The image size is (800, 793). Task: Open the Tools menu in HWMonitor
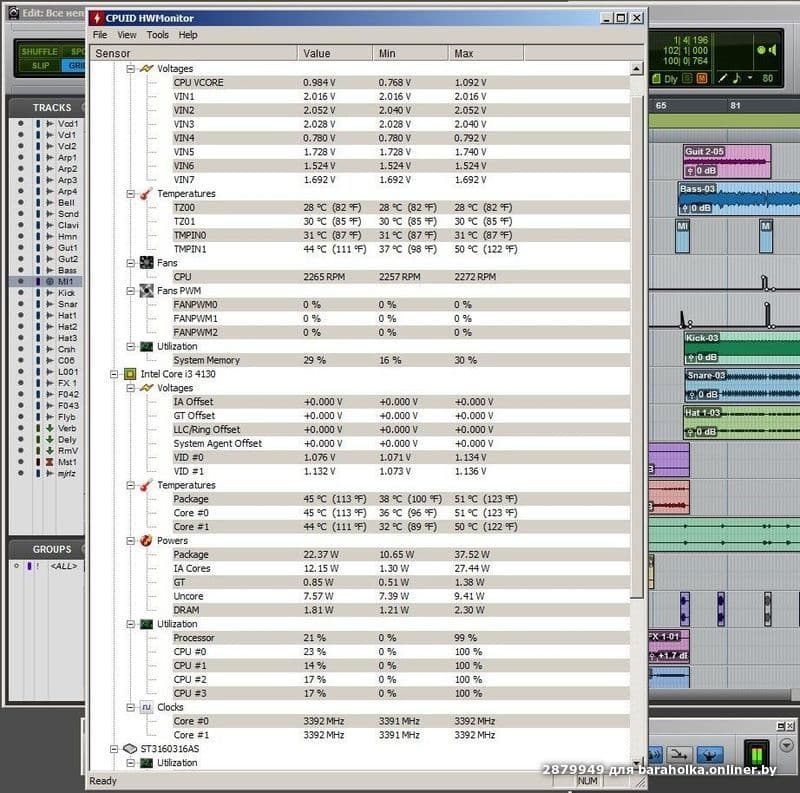157,35
